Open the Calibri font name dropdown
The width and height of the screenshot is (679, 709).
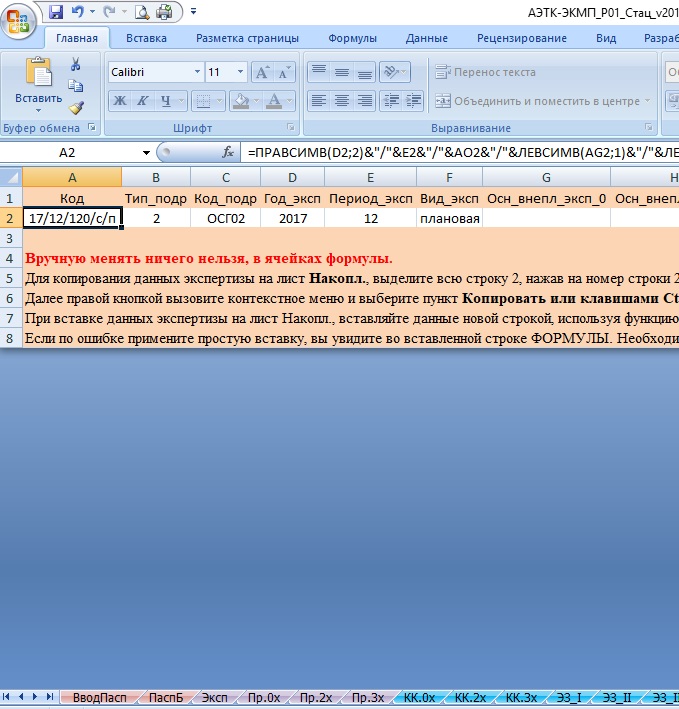[195, 73]
